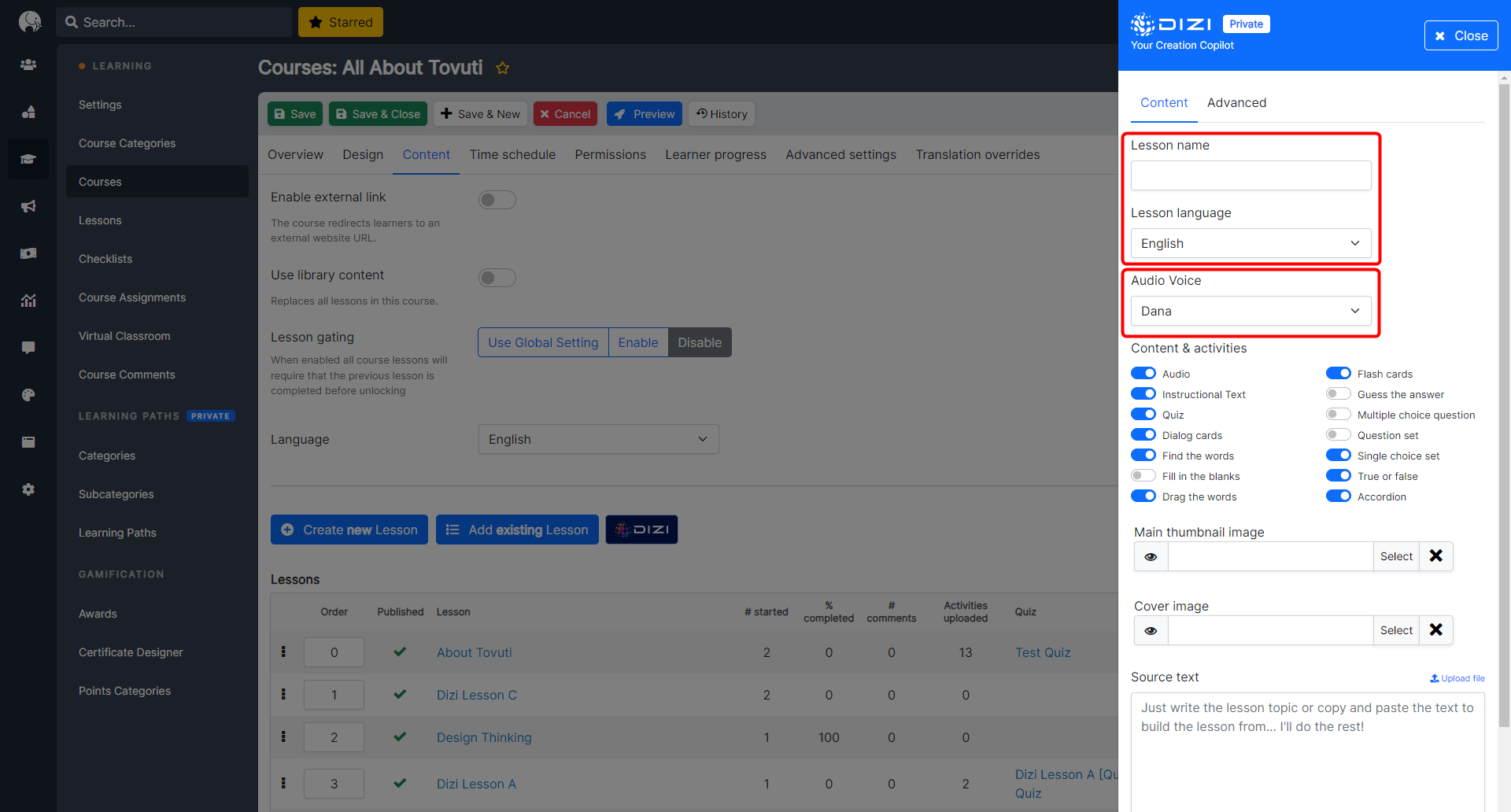Click Create new Lesson
Viewport: 1511px width, 812px height.
point(349,530)
